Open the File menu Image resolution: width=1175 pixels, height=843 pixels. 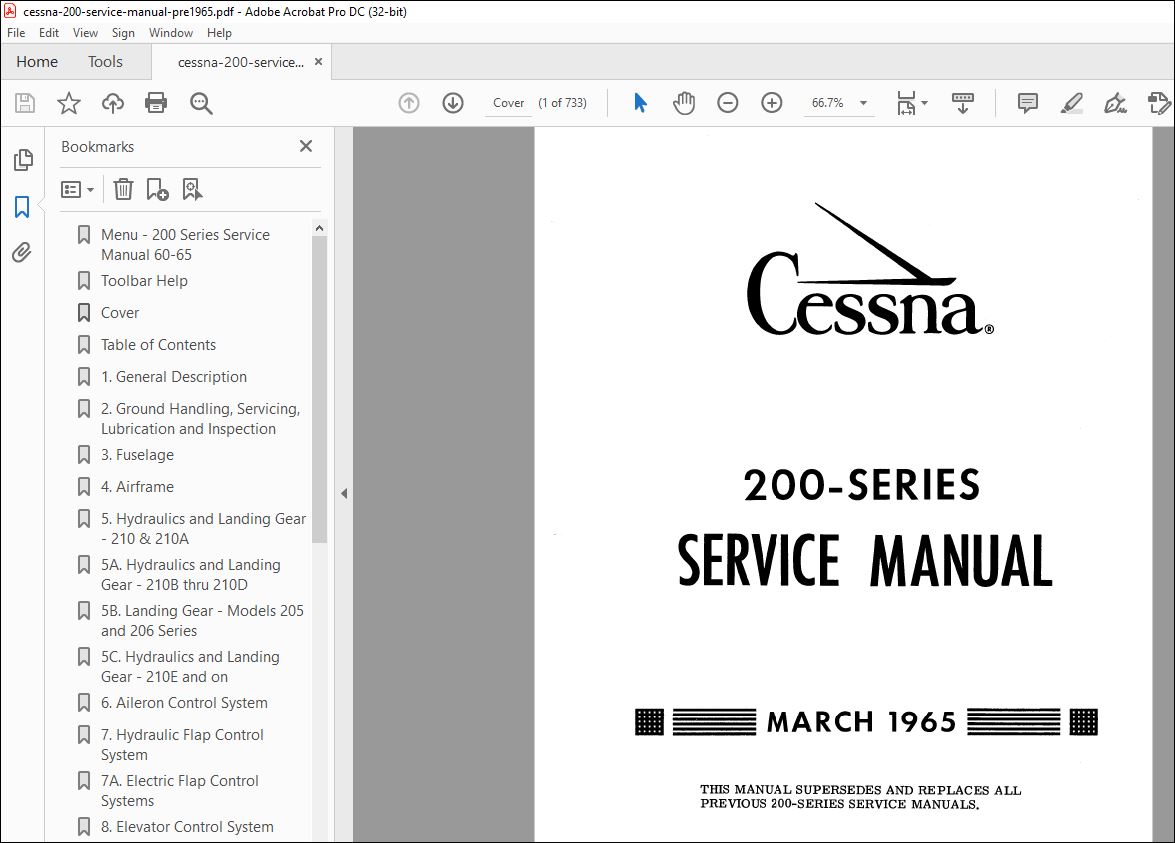pyautogui.click(x=16, y=33)
